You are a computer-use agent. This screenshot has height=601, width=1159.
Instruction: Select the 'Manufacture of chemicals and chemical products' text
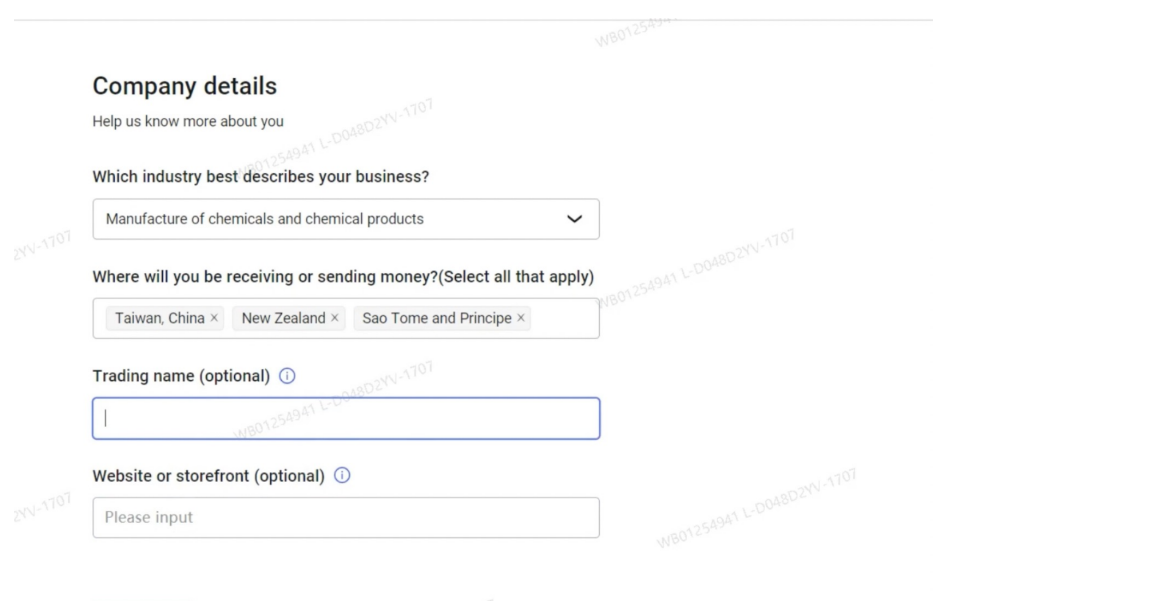pyautogui.click(x=264, y=219)
